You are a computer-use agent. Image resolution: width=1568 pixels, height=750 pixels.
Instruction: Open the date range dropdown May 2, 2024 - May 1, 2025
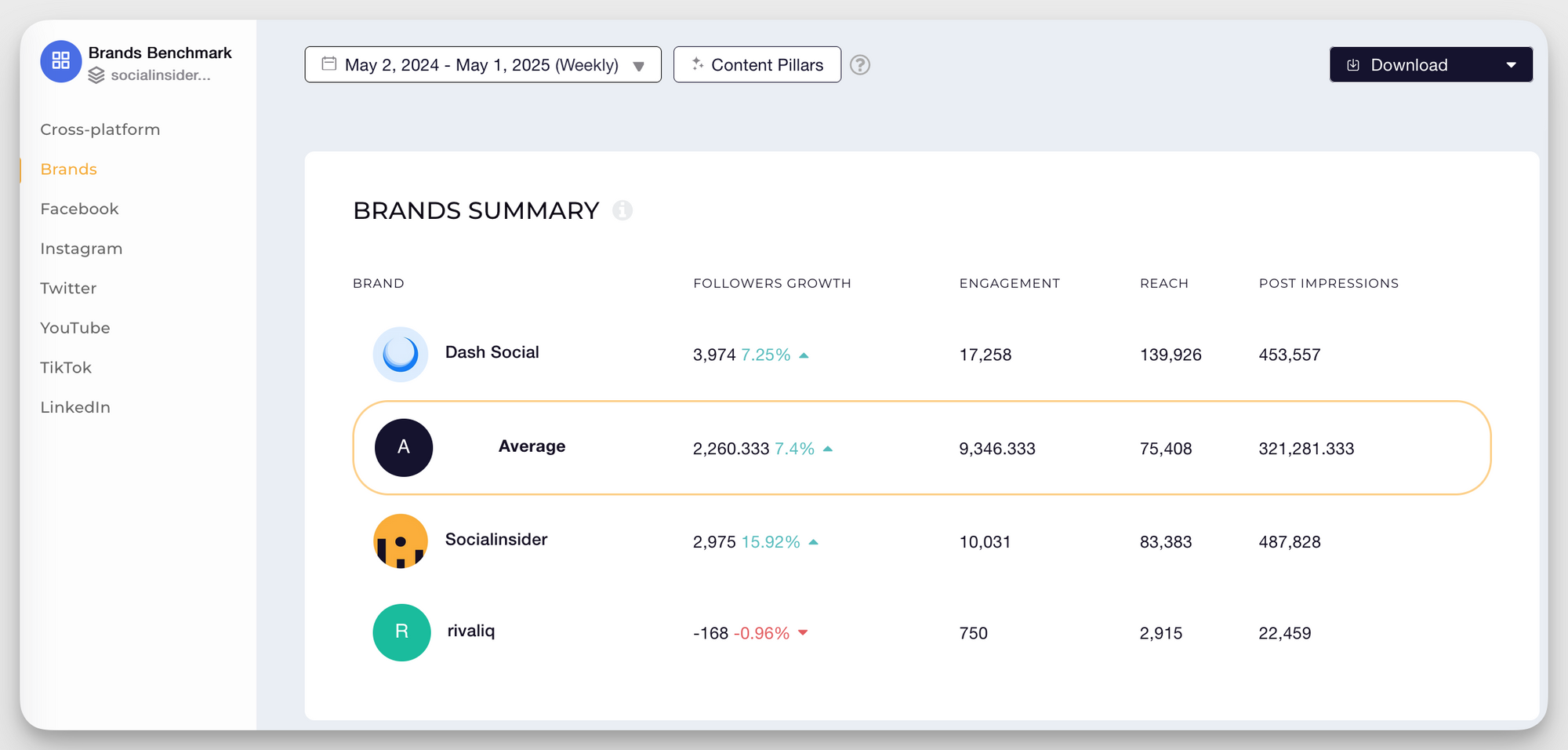[x=483, y=64]
